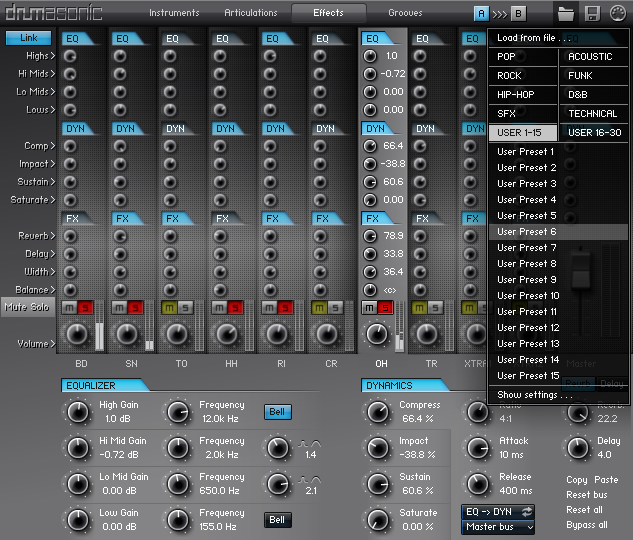Image resolution: width=633 pixels, height=540 pixels.
Task: Click the Low Gain Frequency 155.0 Hz knob
Action: point(178,519)
